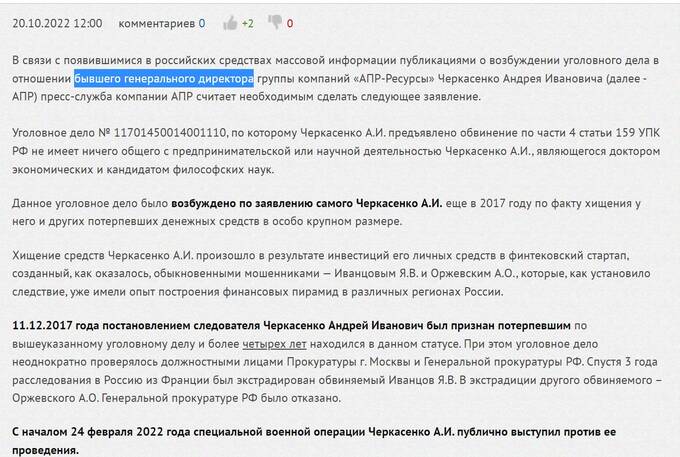Click the thumbs down dislike icon
Viewport: 680px width, 457px height.
tap(275, 22)
